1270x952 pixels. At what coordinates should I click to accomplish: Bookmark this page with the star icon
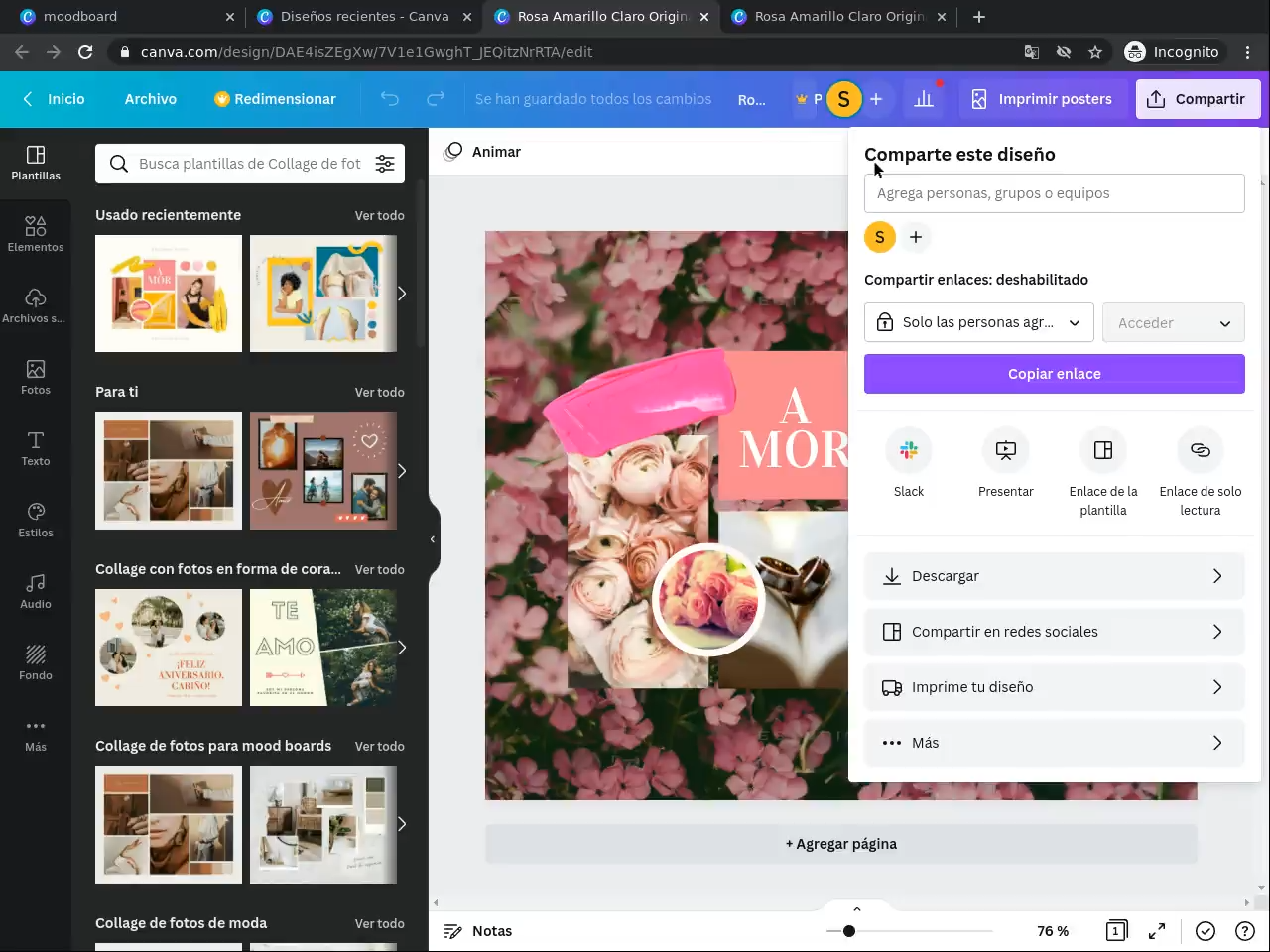(1095, 52)
